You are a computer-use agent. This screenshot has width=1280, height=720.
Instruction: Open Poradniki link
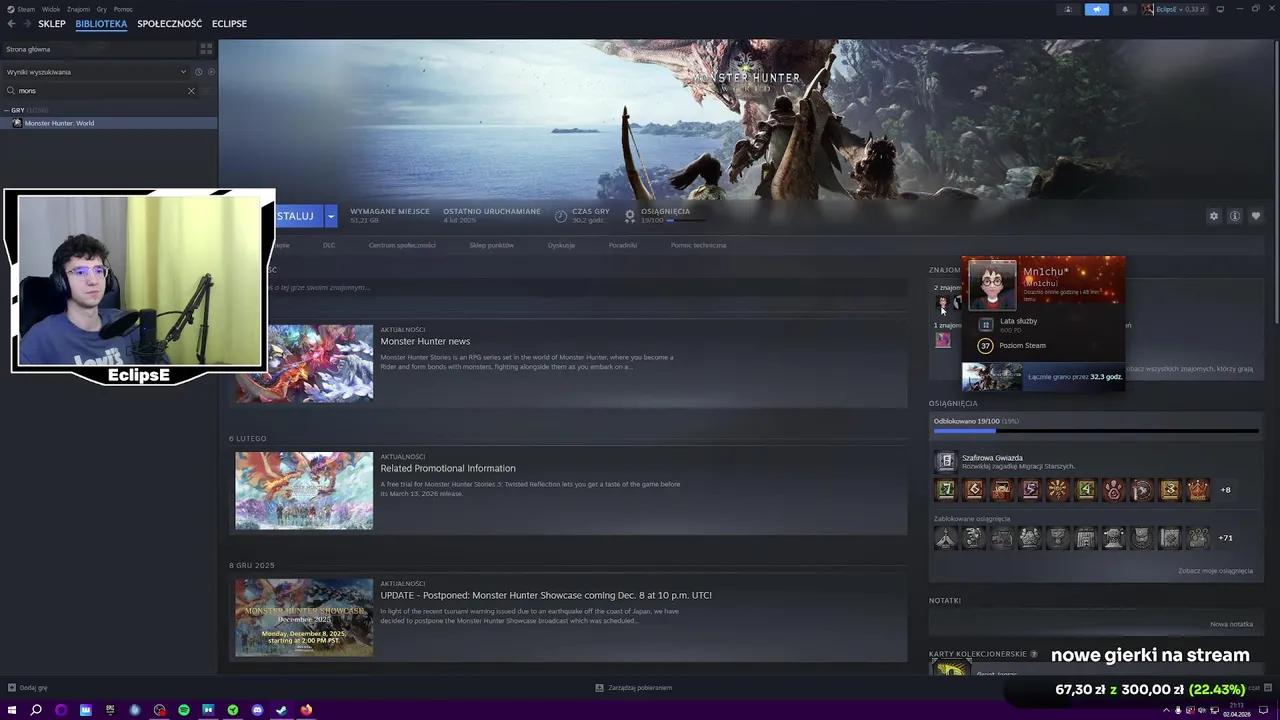coord(623,245)
